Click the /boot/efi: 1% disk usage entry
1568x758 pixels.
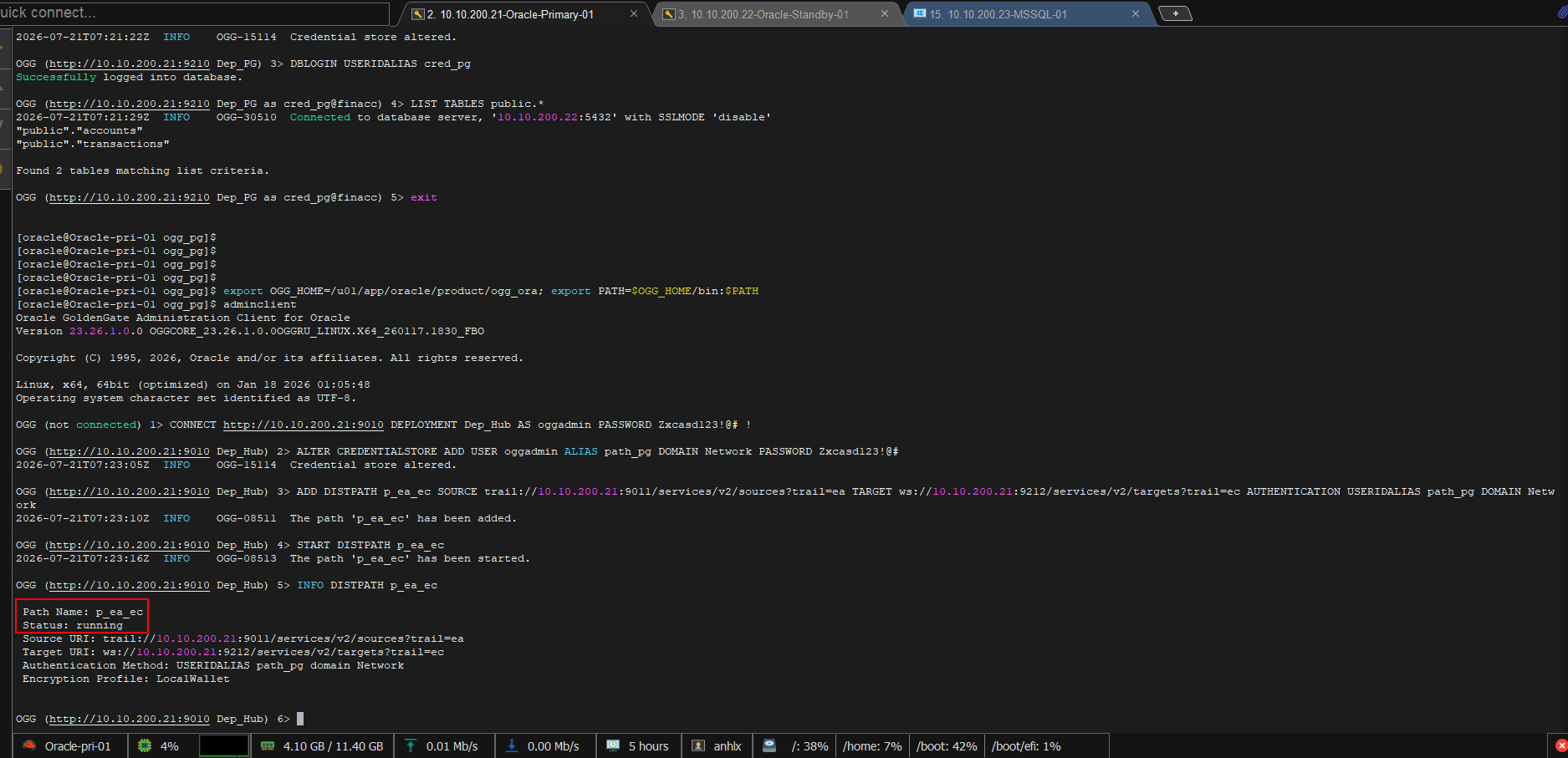(1026, 746)
